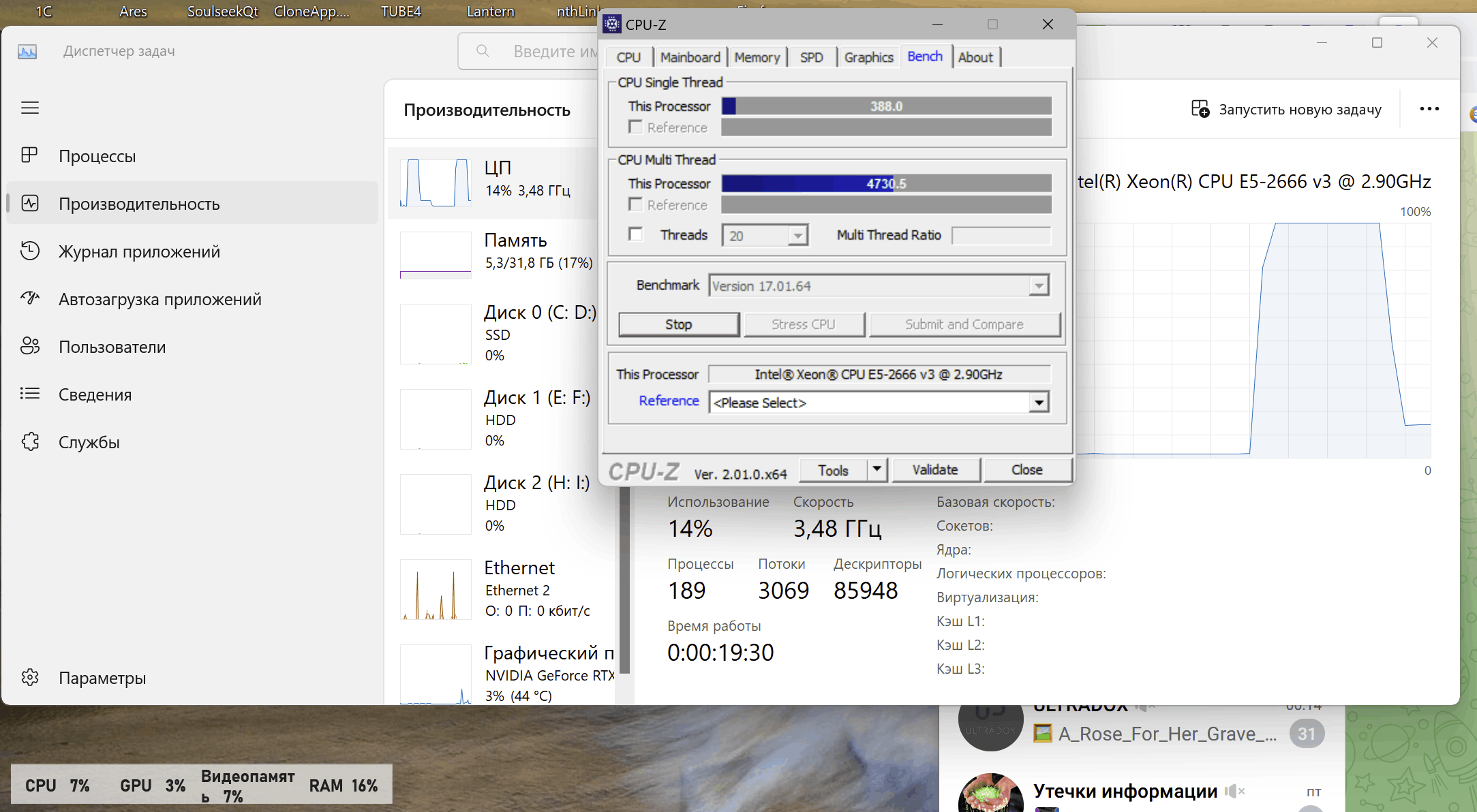Expand the Reference processor dropdown
This screenshot has width=1477, height=812.
(1040, 403)
